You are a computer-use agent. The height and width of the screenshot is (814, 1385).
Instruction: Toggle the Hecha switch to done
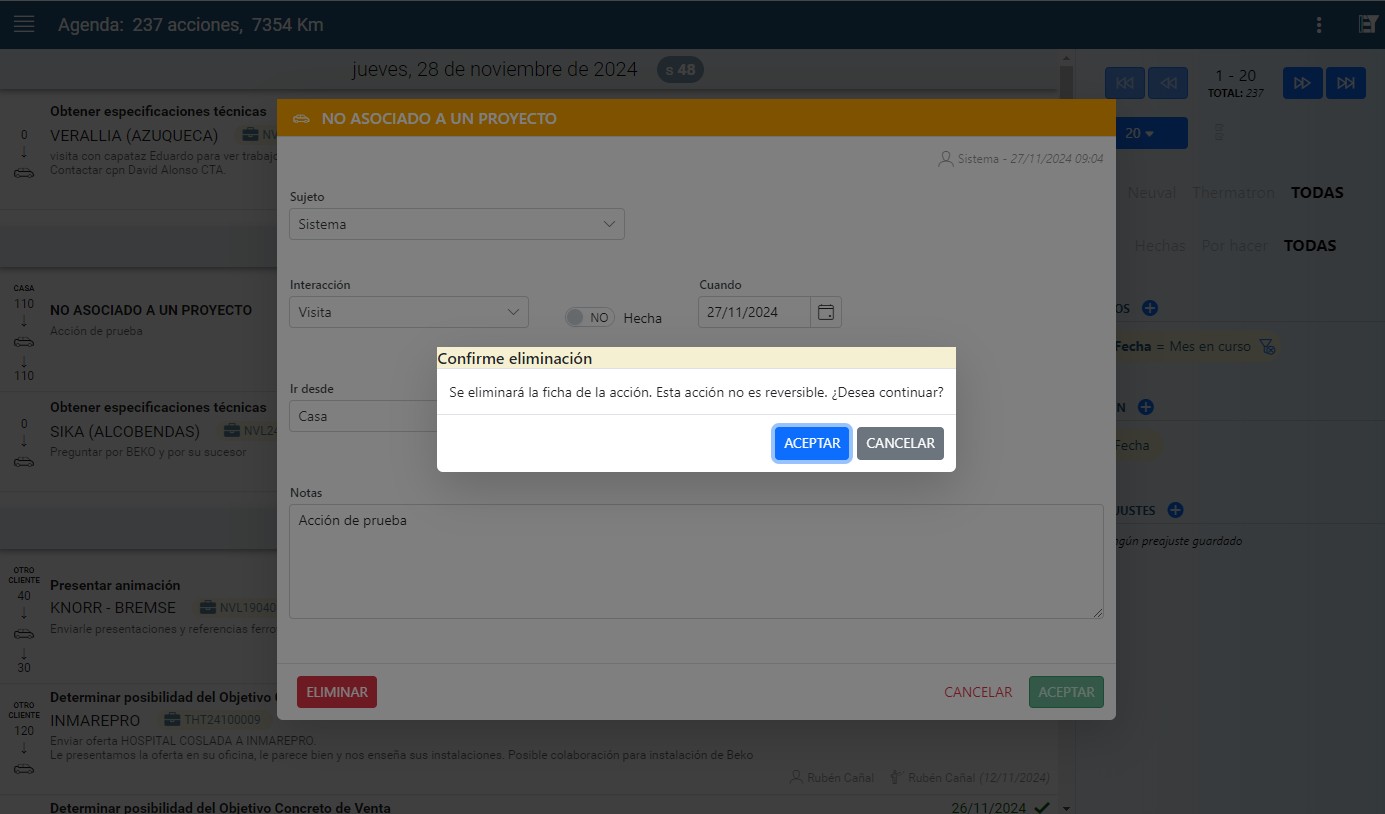pos(589,317)
